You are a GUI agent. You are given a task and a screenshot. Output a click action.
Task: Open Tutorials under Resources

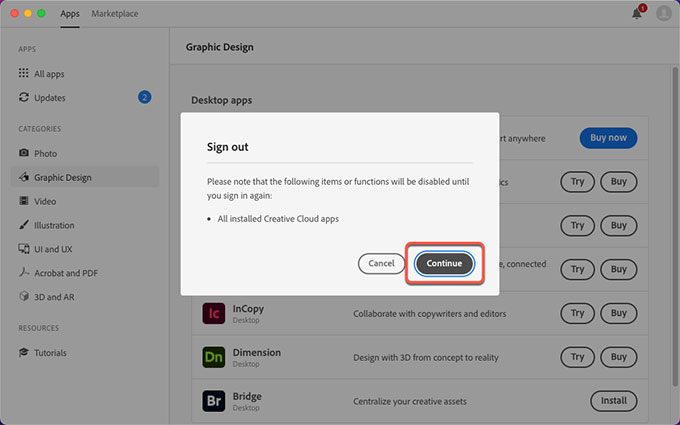click(50, 353)
